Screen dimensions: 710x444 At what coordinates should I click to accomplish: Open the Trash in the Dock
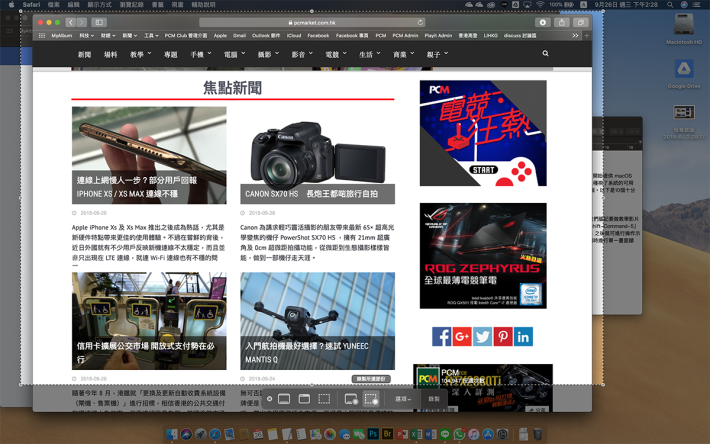[537, 434]
